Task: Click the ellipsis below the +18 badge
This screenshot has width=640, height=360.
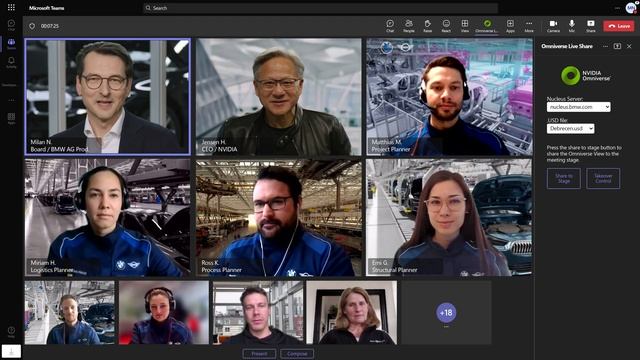Action: (x=446, y=327)
